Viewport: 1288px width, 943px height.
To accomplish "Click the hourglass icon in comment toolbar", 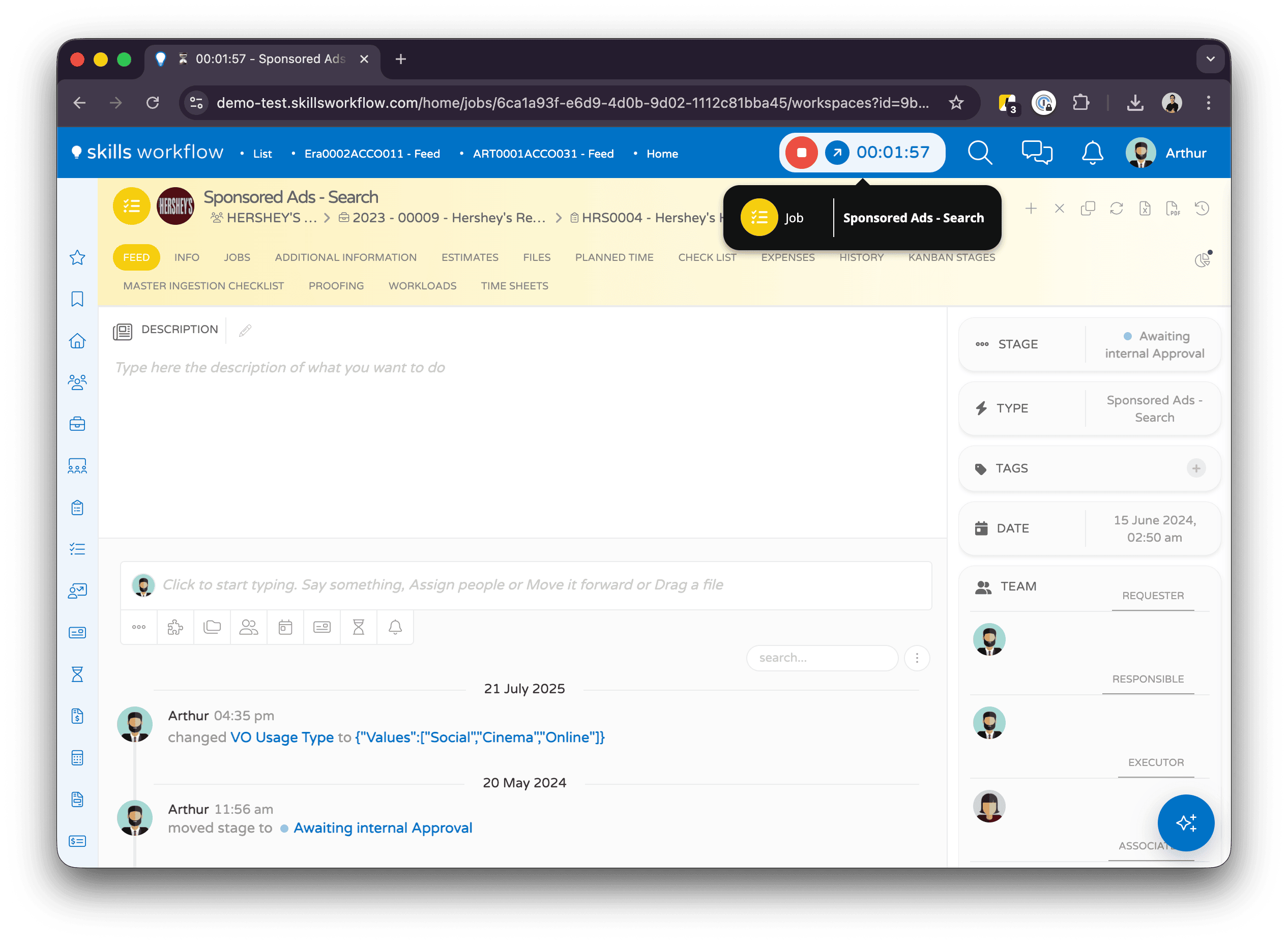I will 359,627.
